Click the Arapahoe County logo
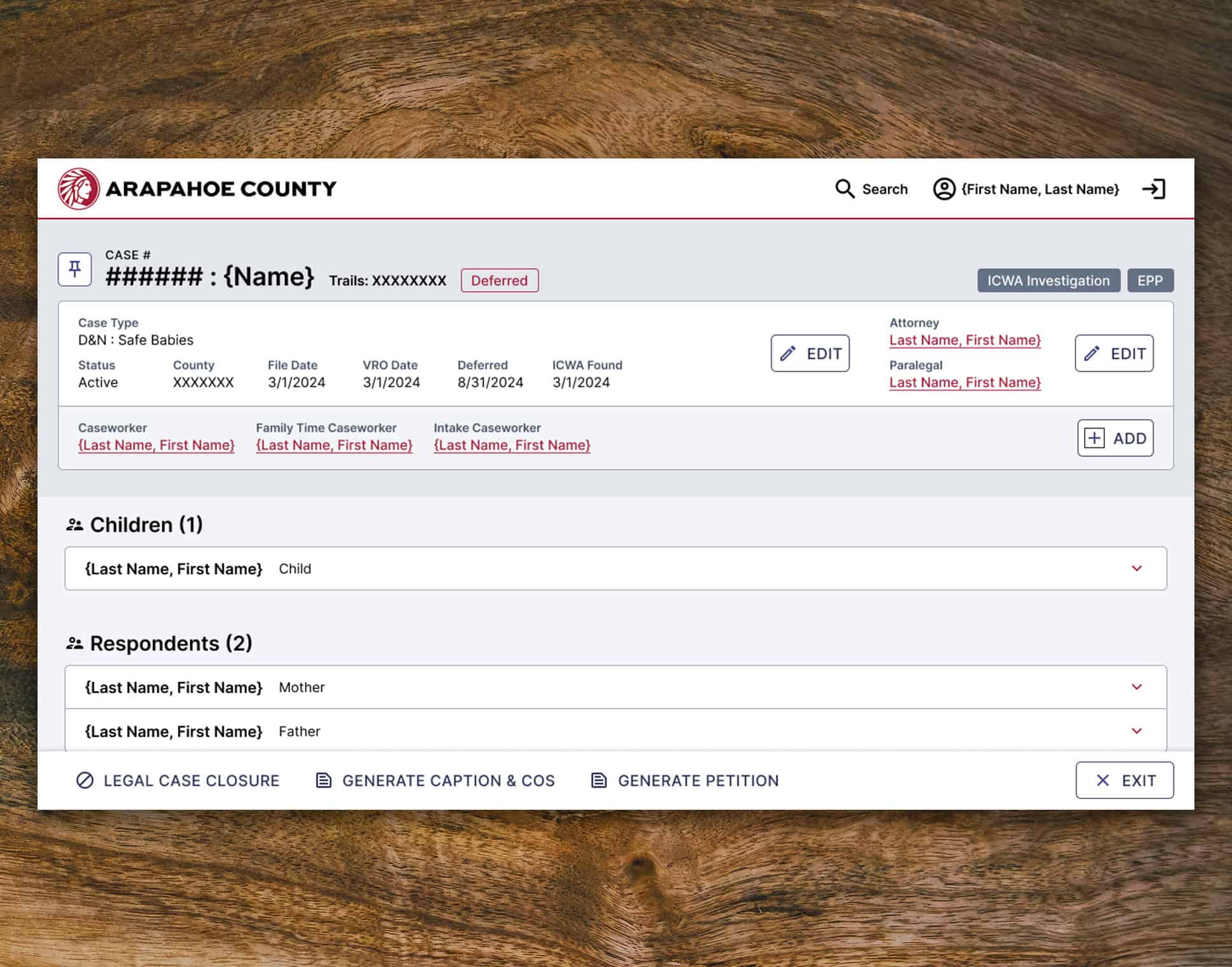 (78, 189)
